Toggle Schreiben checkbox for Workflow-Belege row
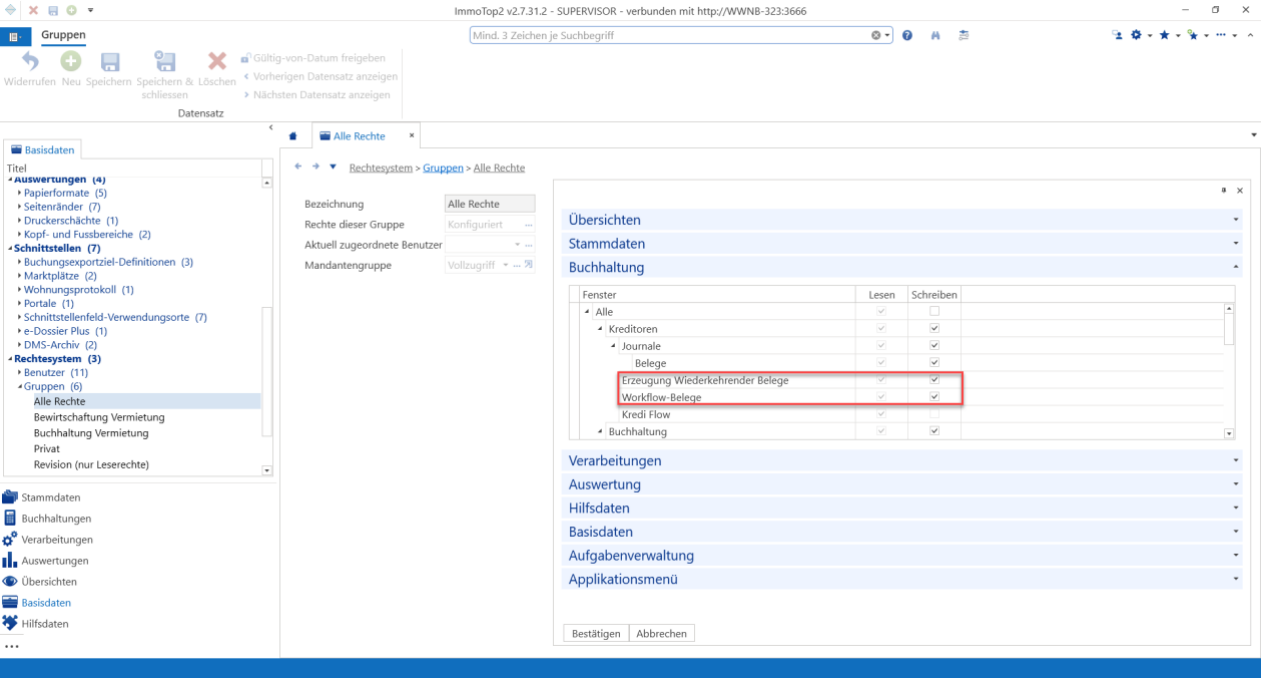This screenshot has height=678, width=1261. tap(934, 397)
